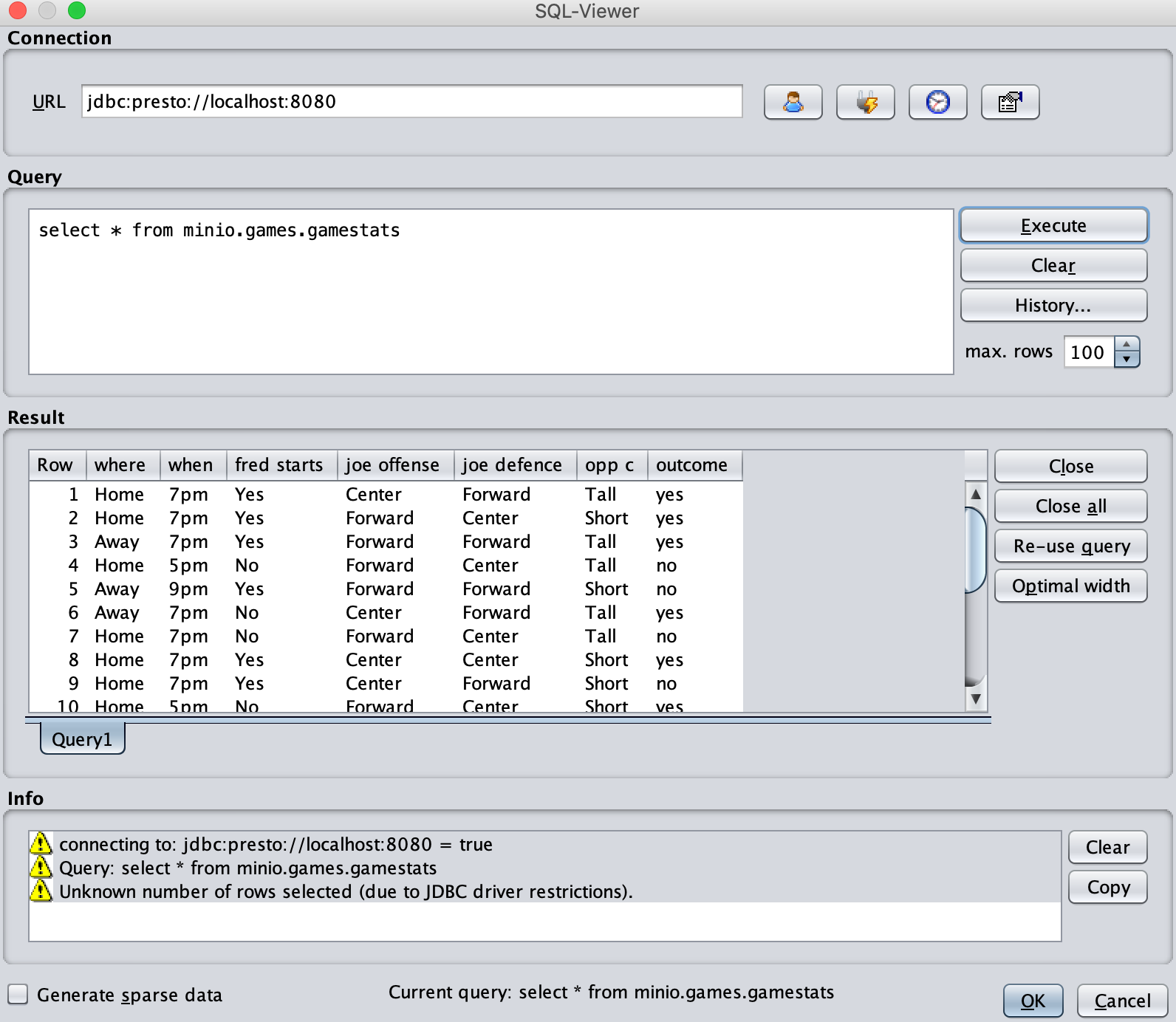Click the user credentials person icon

(793, 102)
